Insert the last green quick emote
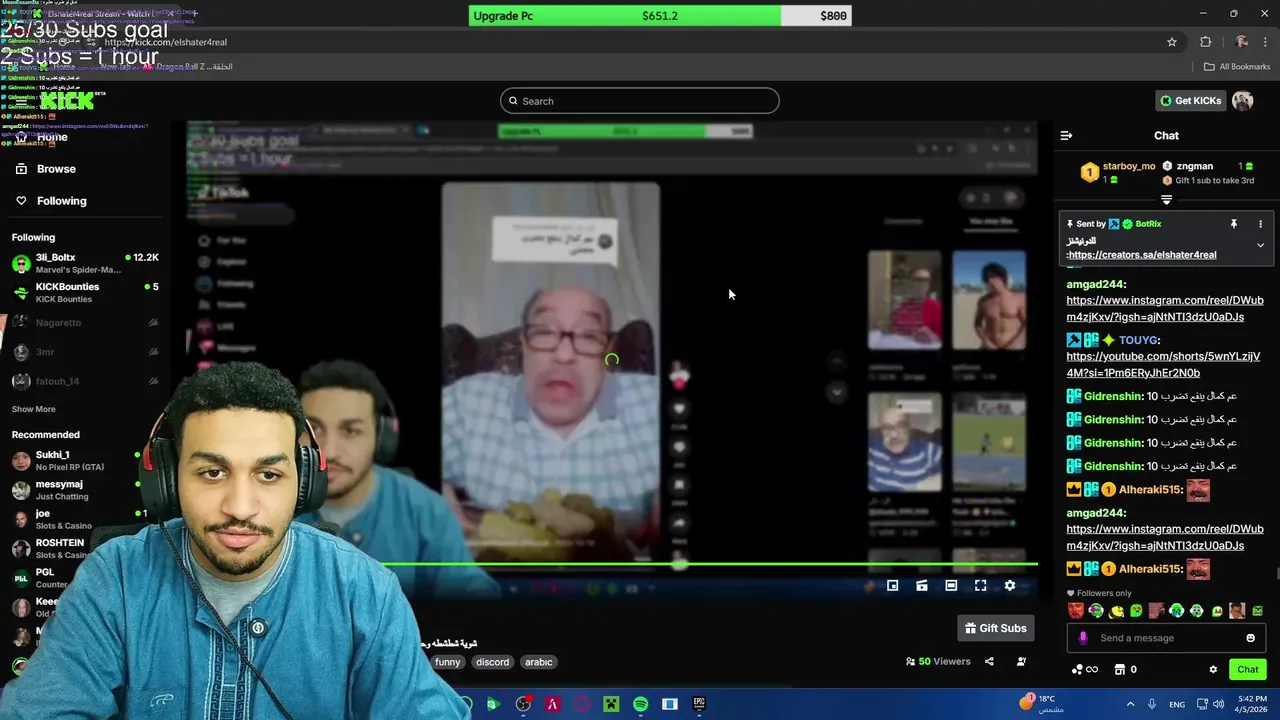 pos(1257,611)
